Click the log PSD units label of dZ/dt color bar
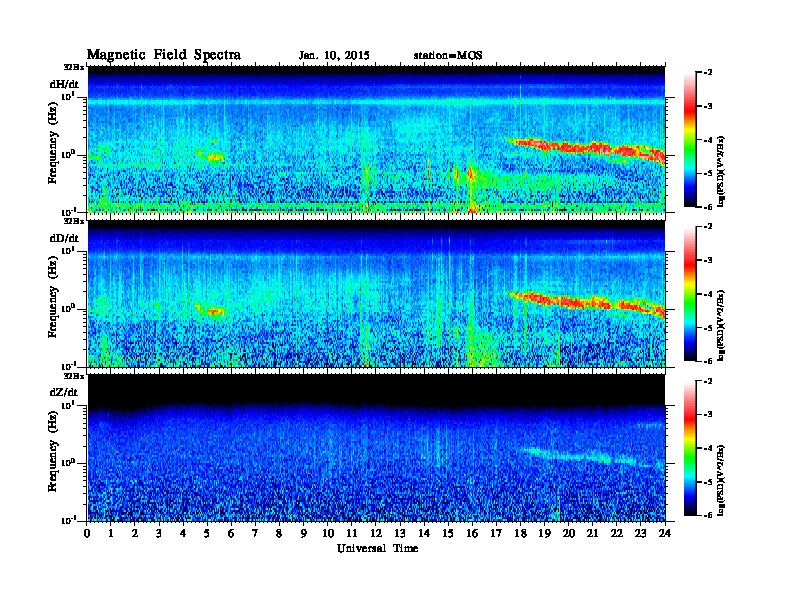 721,480
